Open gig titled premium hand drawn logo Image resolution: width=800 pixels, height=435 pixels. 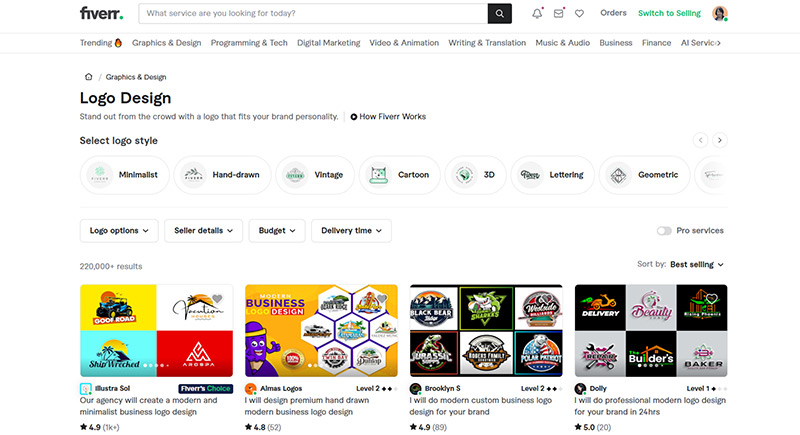tap(307, 406)
